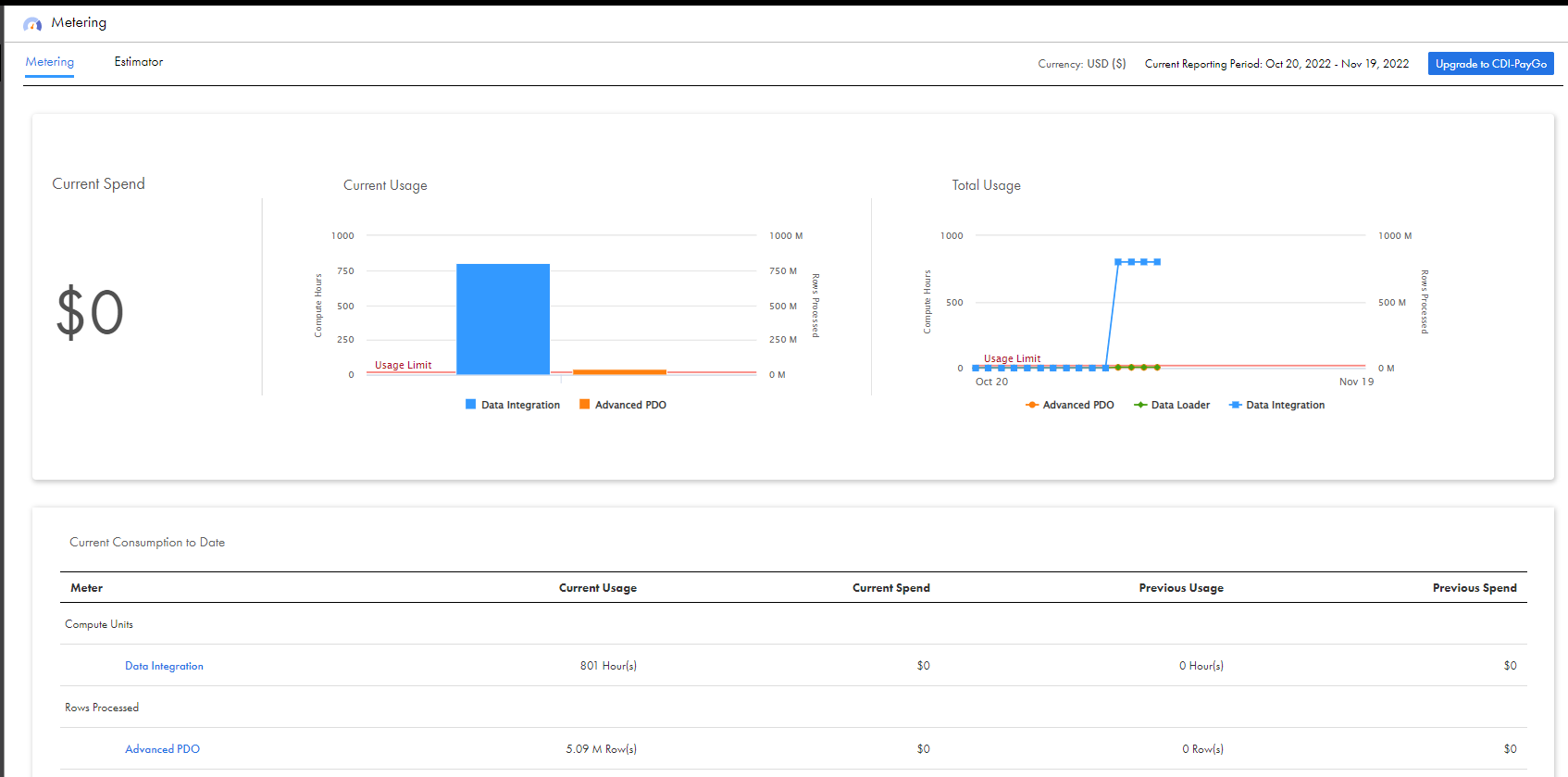Click the Total Usage chart title
The width and height of the screenshot is (1568, 777).
pos(986,185)
